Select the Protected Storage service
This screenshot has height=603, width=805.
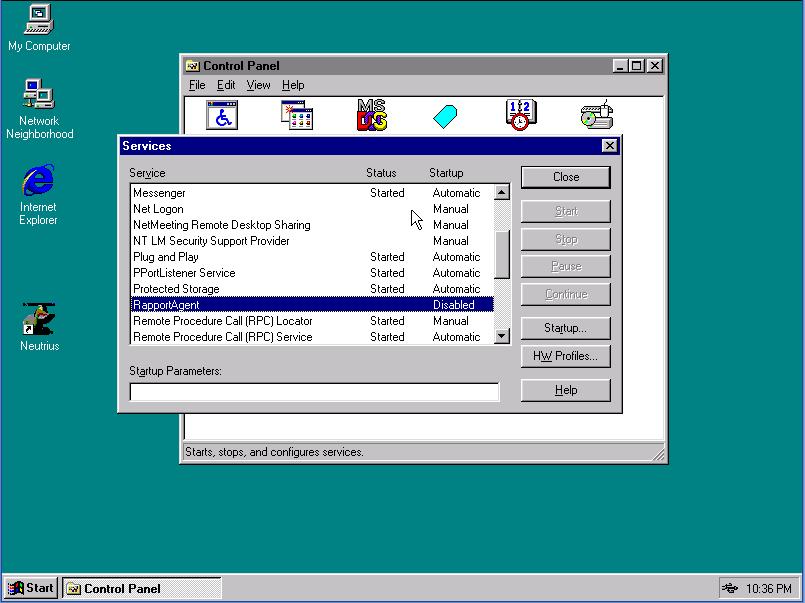[x=312, y=288]
